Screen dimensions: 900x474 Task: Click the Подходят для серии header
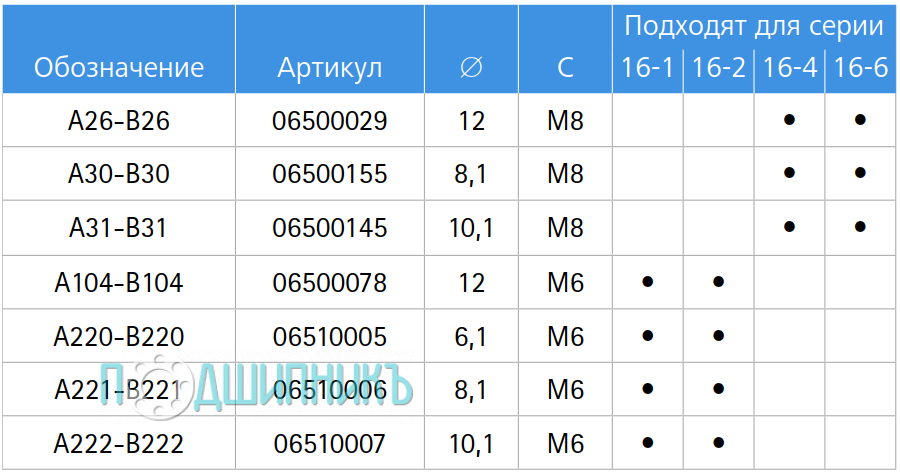pyautogui.click(x=754, y=26)
